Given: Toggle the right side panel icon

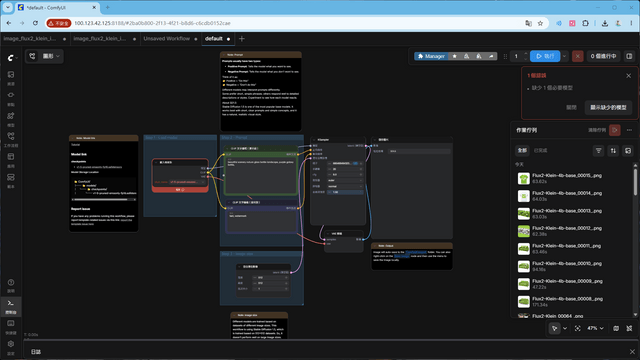Looking at the screenshot, I should (x=629, y=56).
